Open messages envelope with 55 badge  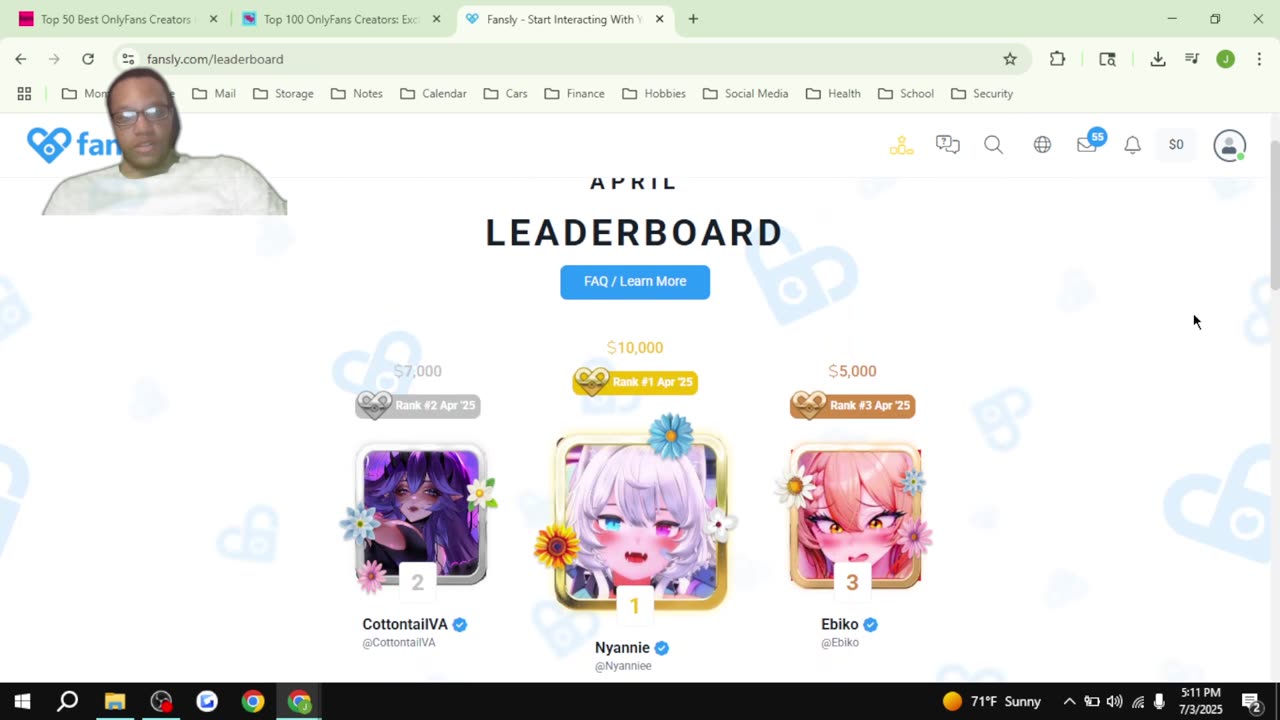(1088, 144)
